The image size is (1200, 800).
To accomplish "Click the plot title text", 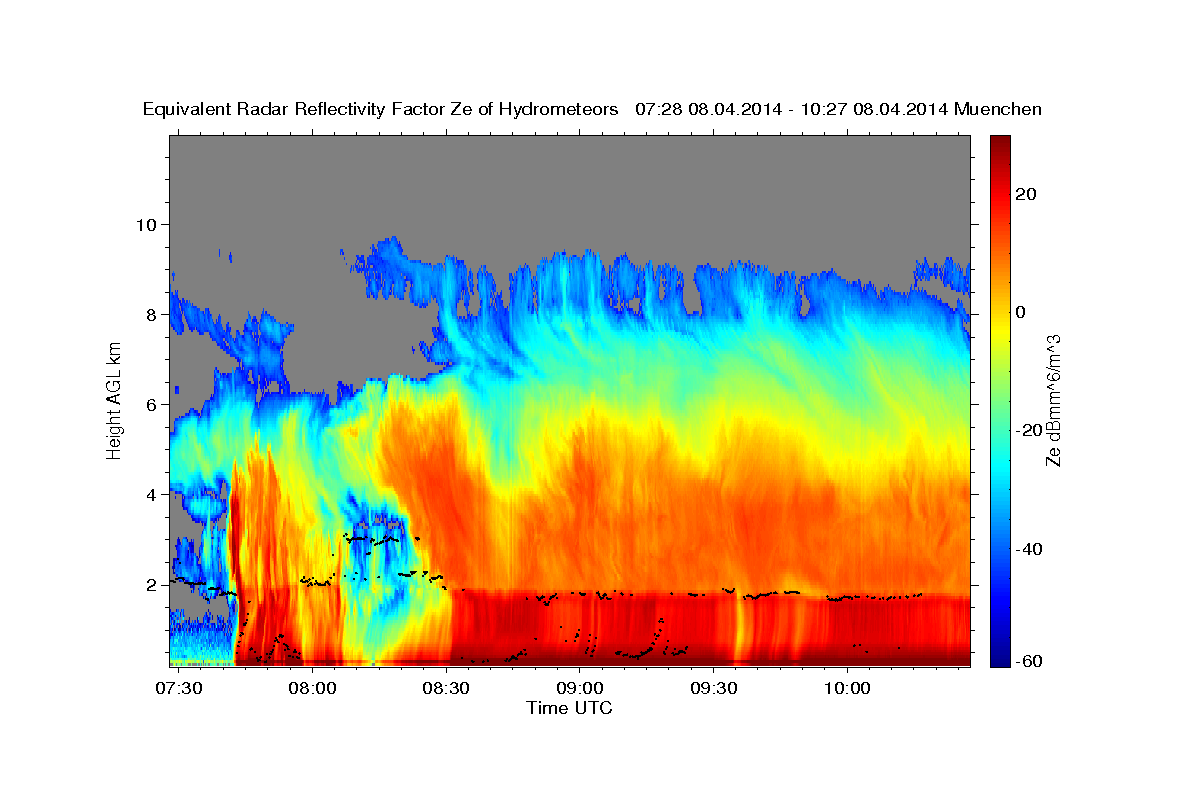I will (592, 109).
